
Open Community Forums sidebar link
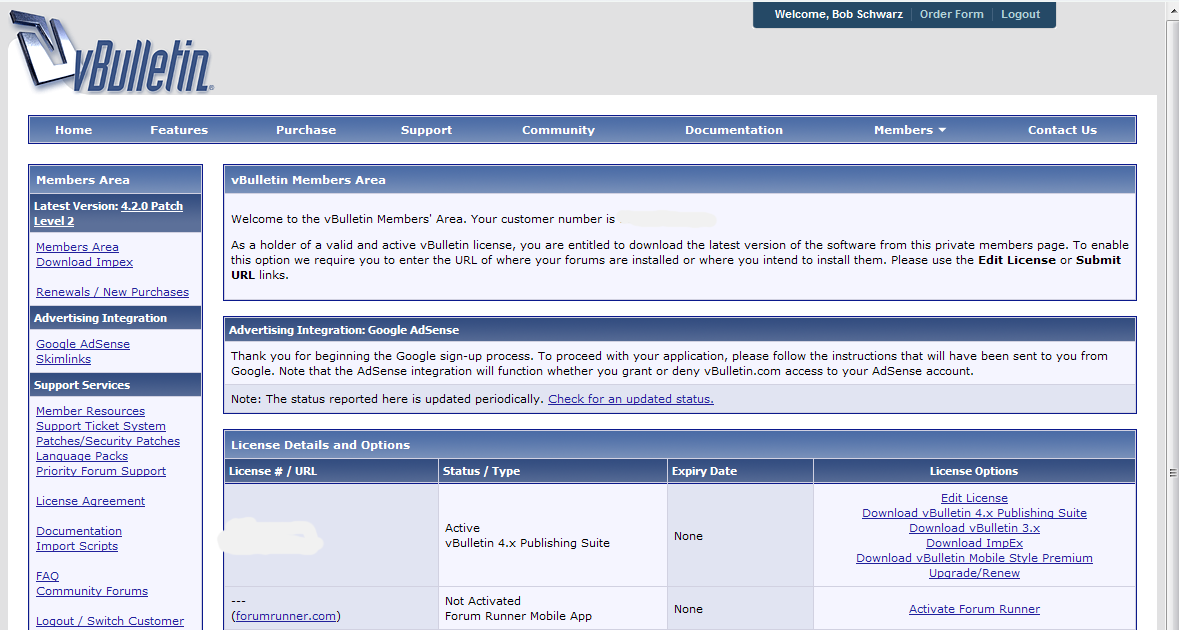coord(92,591)
